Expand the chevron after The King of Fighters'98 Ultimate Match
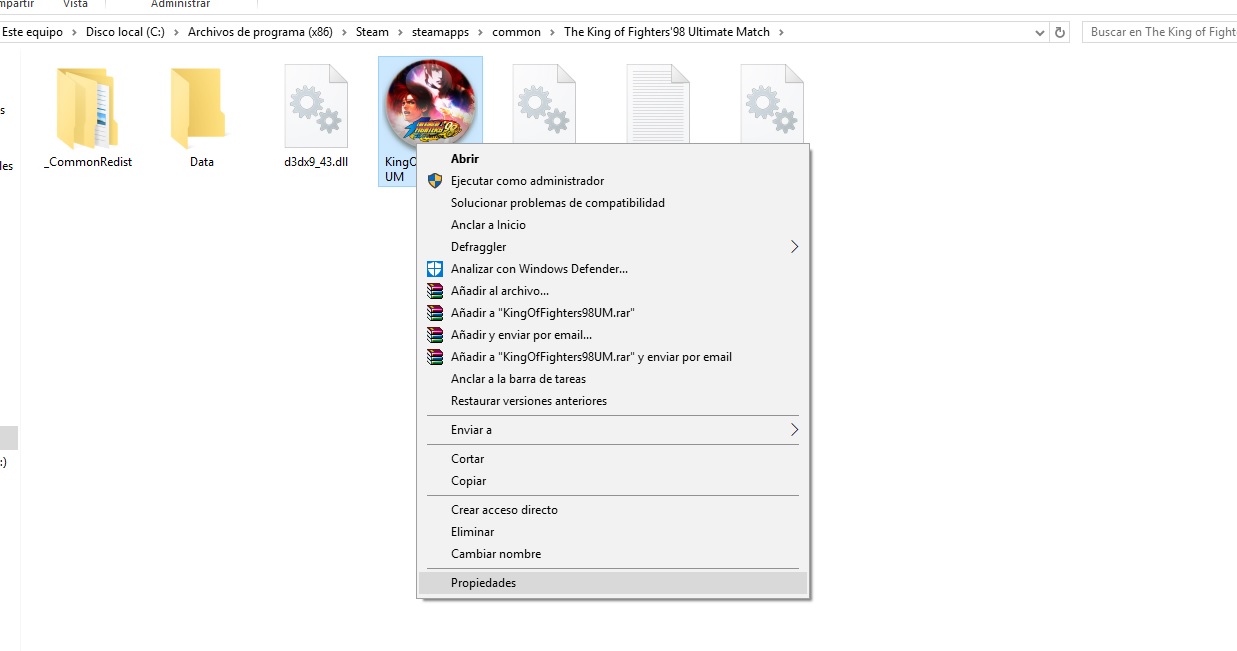 pos(782,32)
